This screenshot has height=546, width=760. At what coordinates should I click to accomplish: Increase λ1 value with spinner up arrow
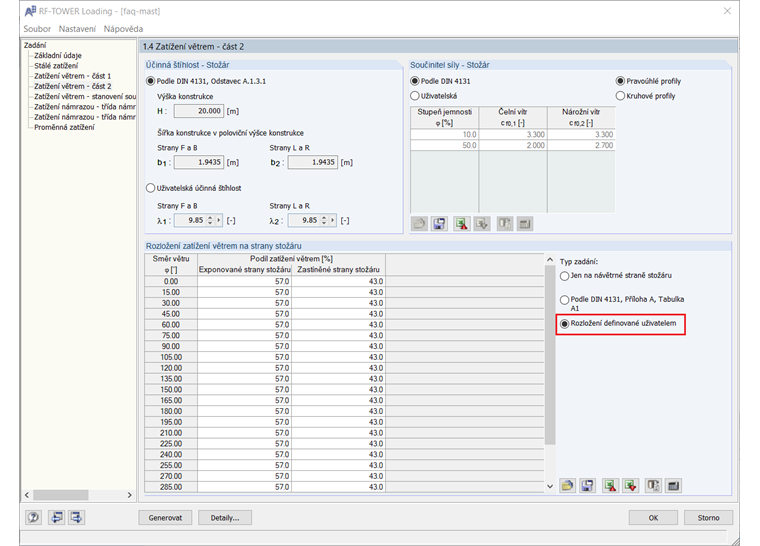point(210,218)
